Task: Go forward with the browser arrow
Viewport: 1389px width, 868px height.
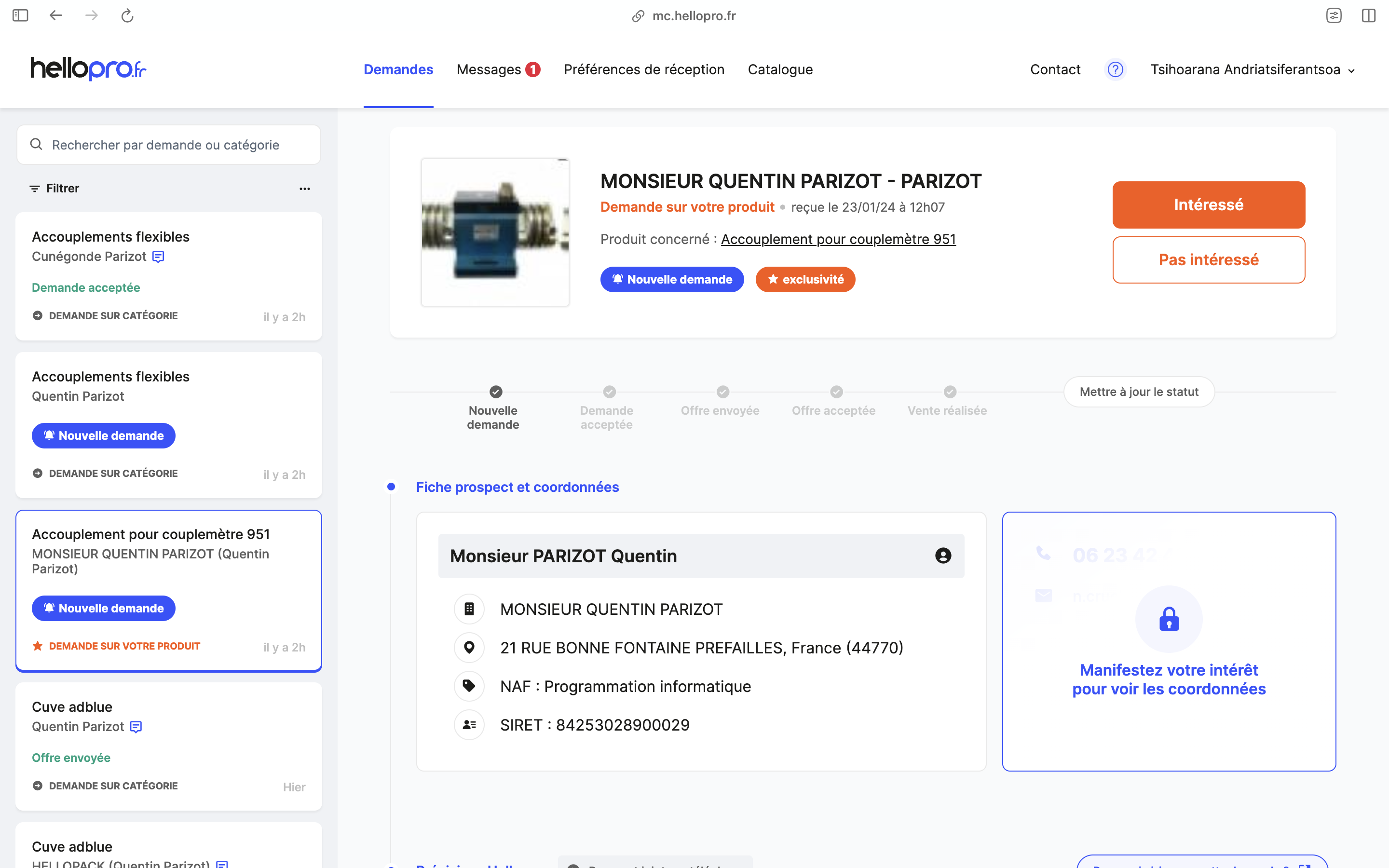Action: pos(91,15)
